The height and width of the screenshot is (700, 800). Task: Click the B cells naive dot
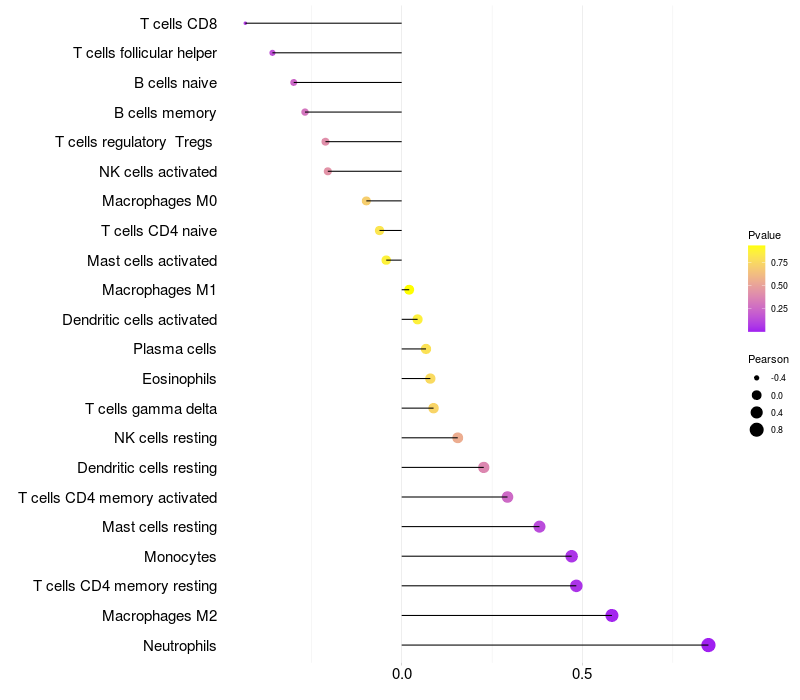tap(293, 82)
